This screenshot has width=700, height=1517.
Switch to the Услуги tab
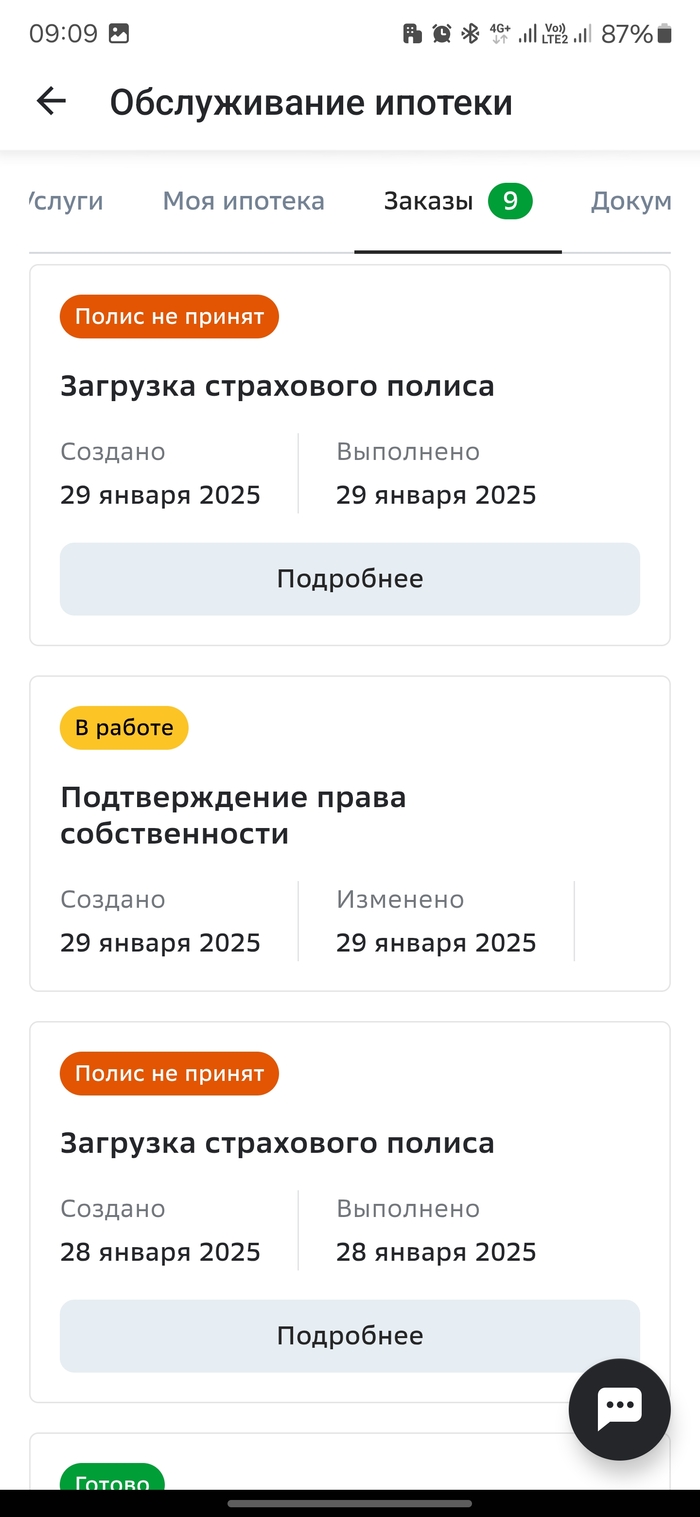(67, 202)
